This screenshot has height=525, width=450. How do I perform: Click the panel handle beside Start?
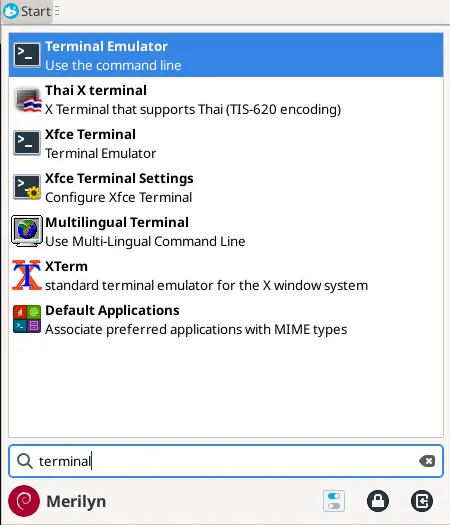pos(57,11)
